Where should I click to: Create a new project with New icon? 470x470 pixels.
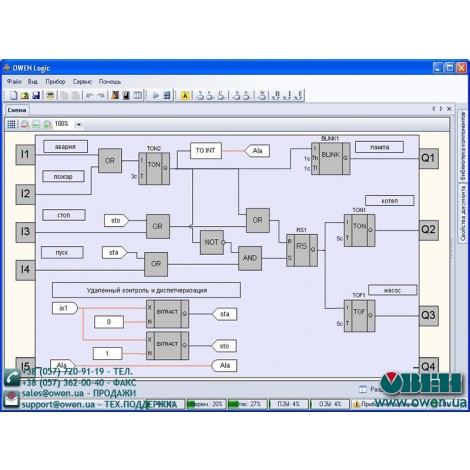click(13, 96)
